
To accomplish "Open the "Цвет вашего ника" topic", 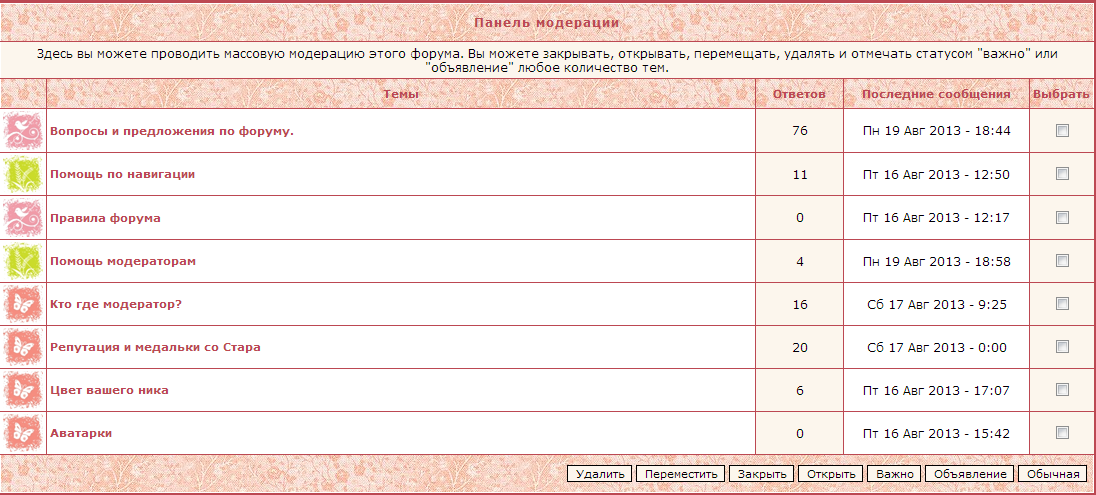I will 109,390.
